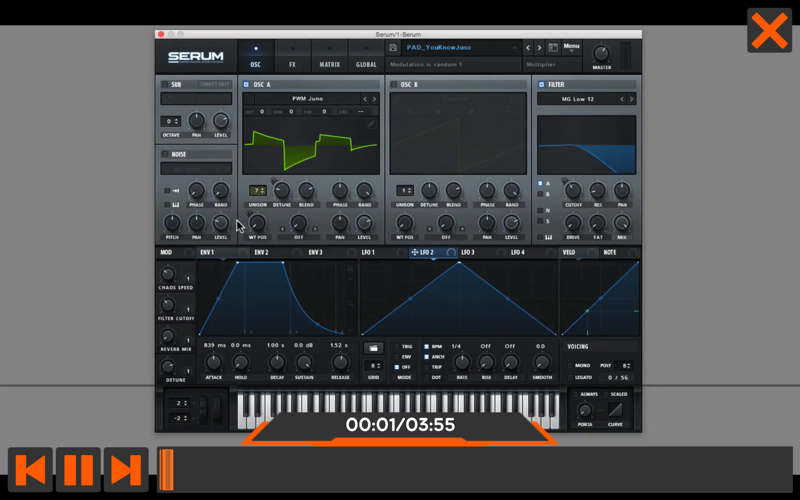Image resolution: width=800 pixels, height=500 pixels.
Task: Select previous OSC A warp mode arrow
Action: point(282,229)
